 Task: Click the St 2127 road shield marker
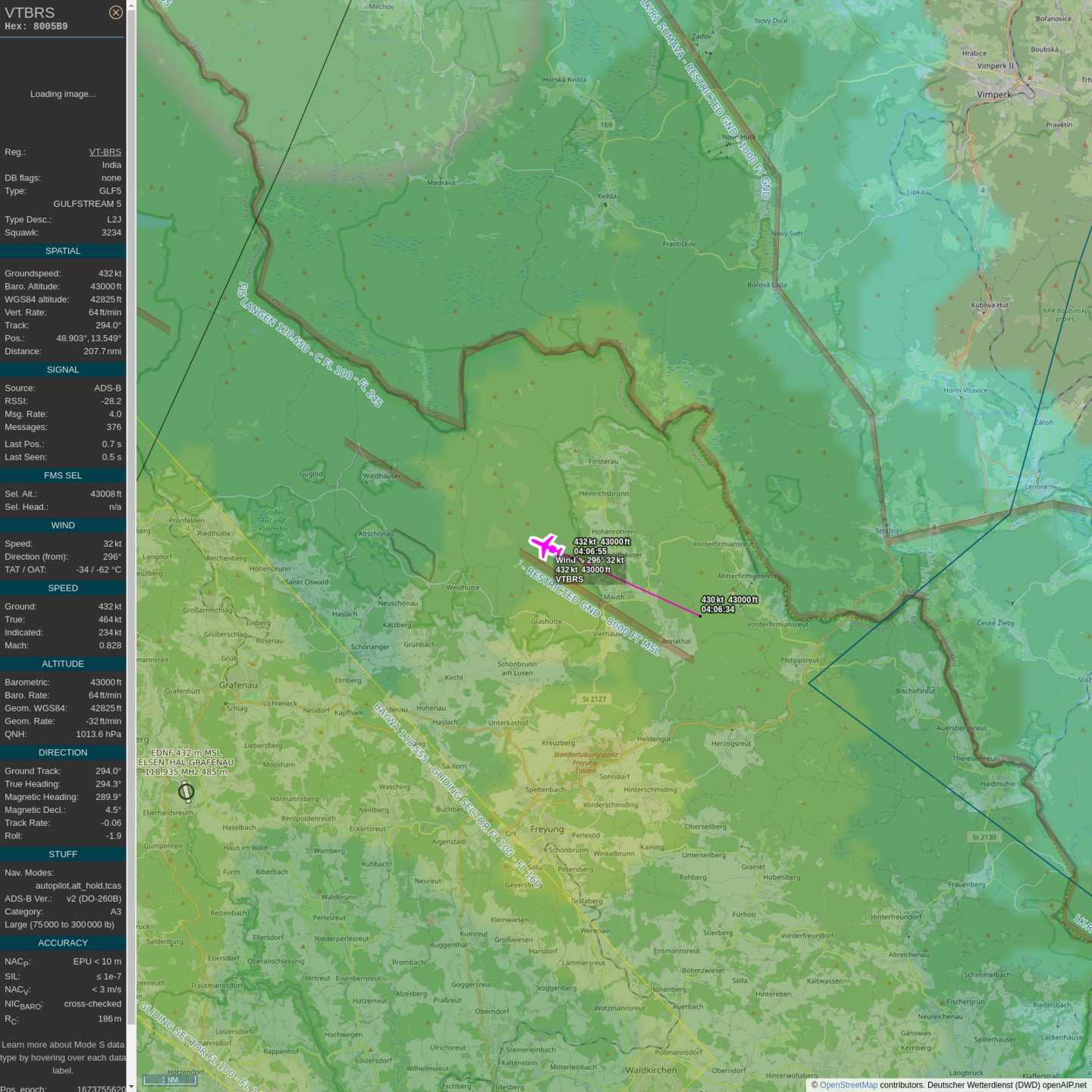click(x=594, y=699)
